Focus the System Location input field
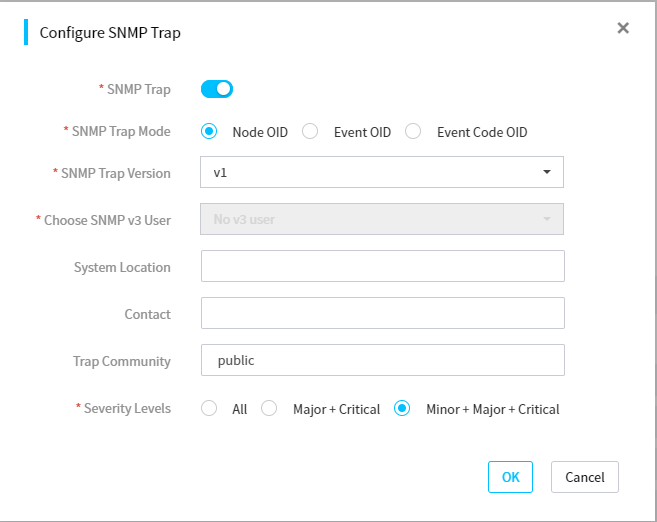 (383, 266)
